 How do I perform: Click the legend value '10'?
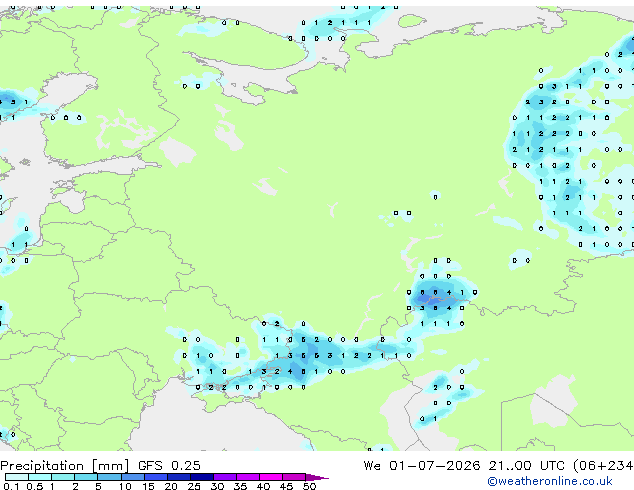click(125, 486)
